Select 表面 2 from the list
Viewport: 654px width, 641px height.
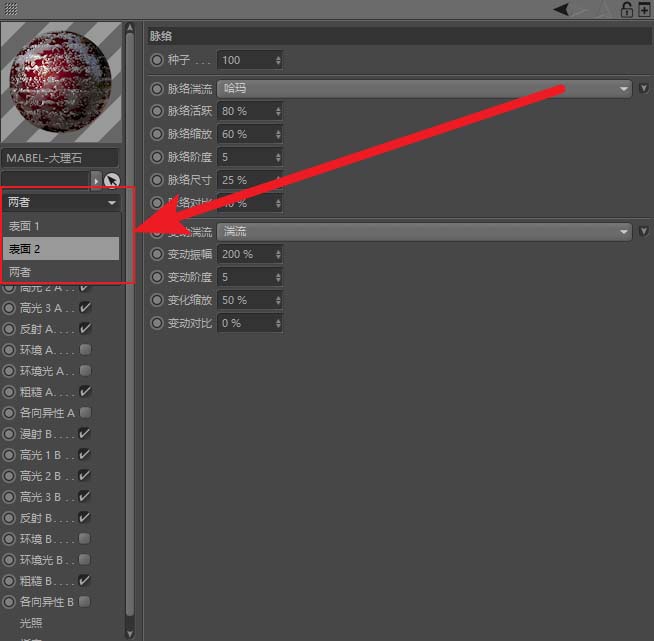click(x=61, y=249)
